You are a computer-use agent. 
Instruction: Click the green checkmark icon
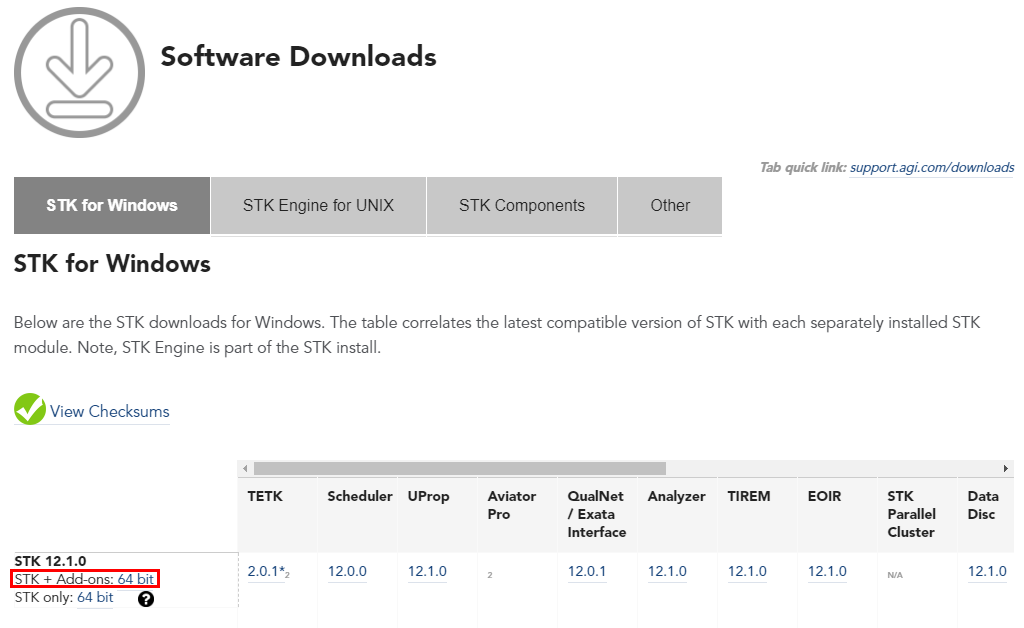[30, 410]
